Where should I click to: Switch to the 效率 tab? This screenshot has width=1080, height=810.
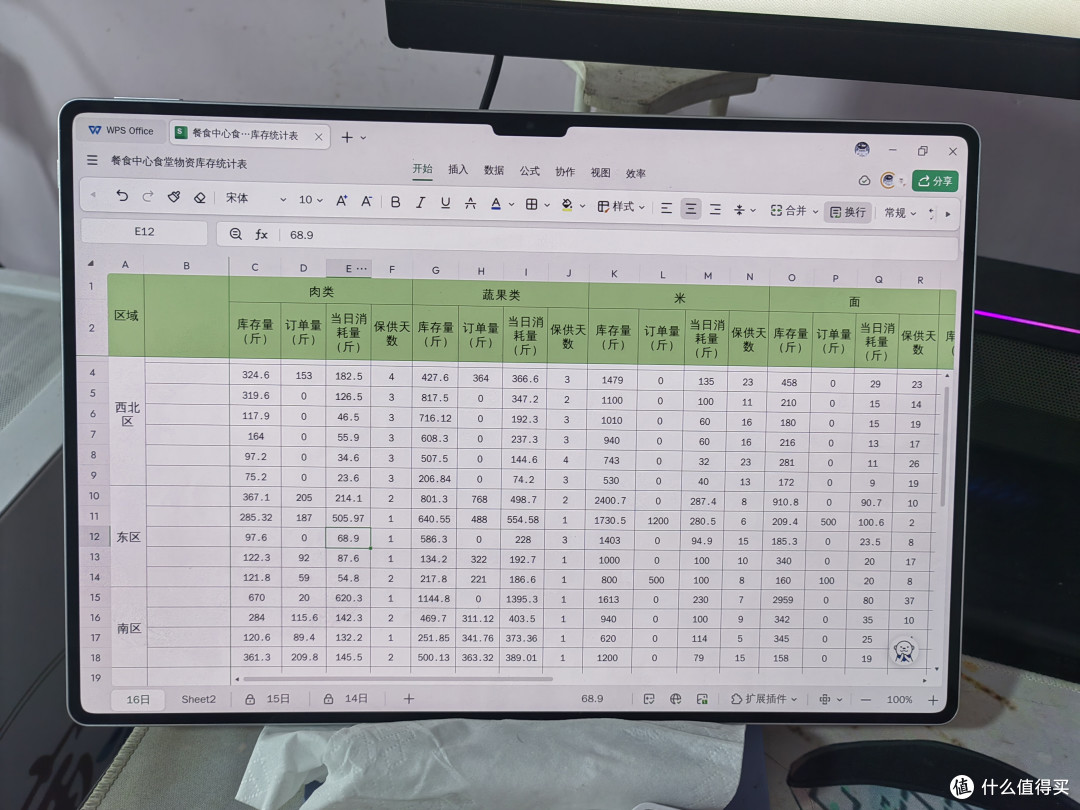(x=636, y=174)
